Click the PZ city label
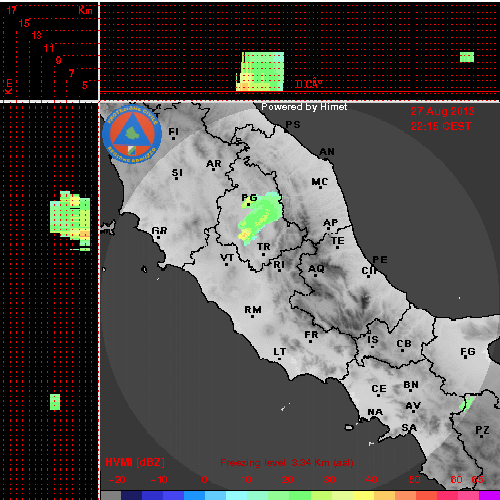This screenshot has height=500, width=500. tap(482, 430)
